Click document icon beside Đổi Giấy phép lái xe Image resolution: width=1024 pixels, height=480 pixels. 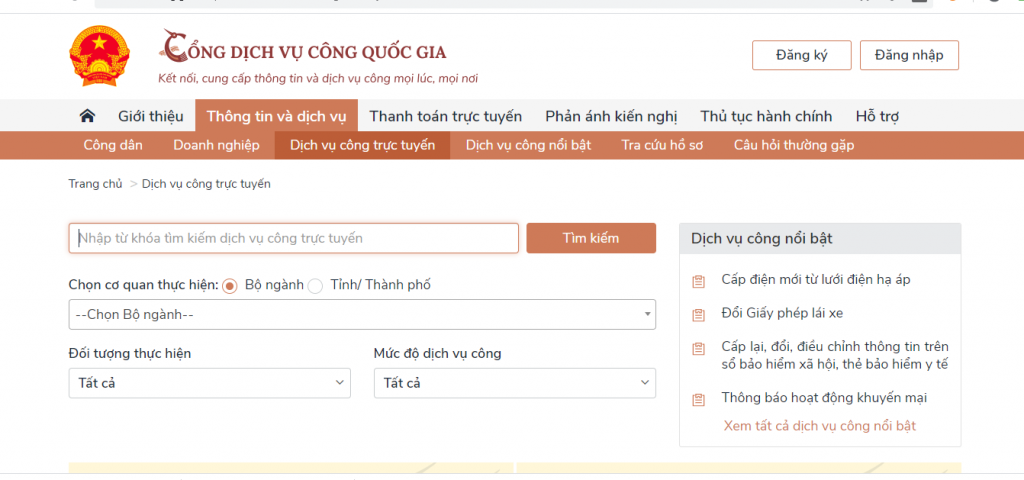[699, 314]
